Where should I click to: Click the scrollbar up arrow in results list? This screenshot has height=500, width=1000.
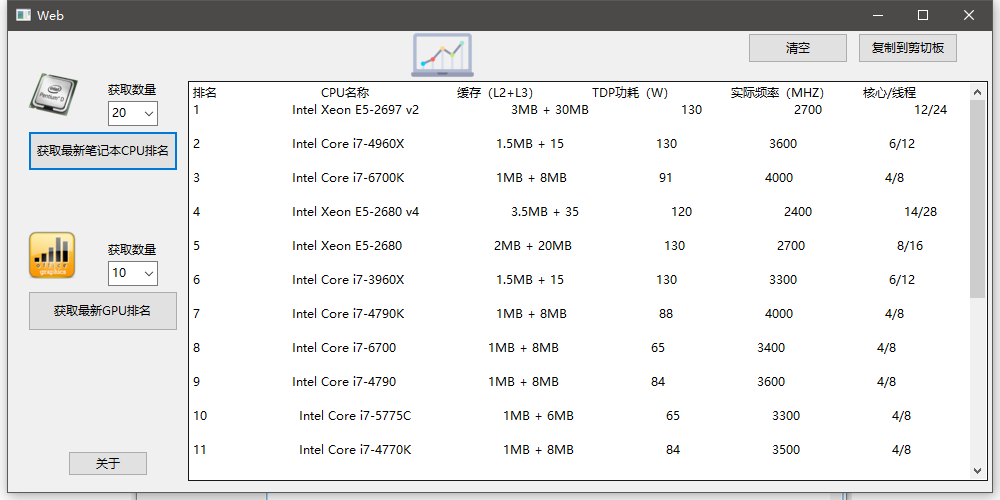tap(978, 92)
